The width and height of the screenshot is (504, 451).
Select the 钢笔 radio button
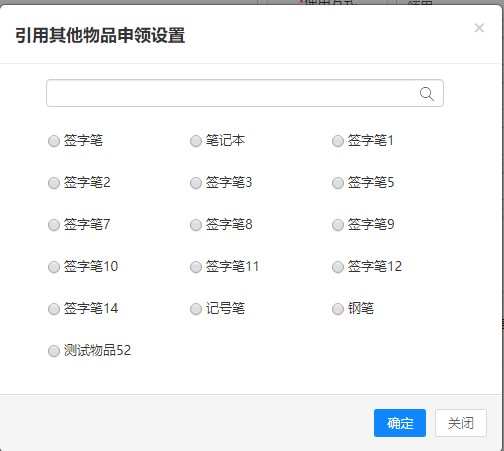click(338, 309)
